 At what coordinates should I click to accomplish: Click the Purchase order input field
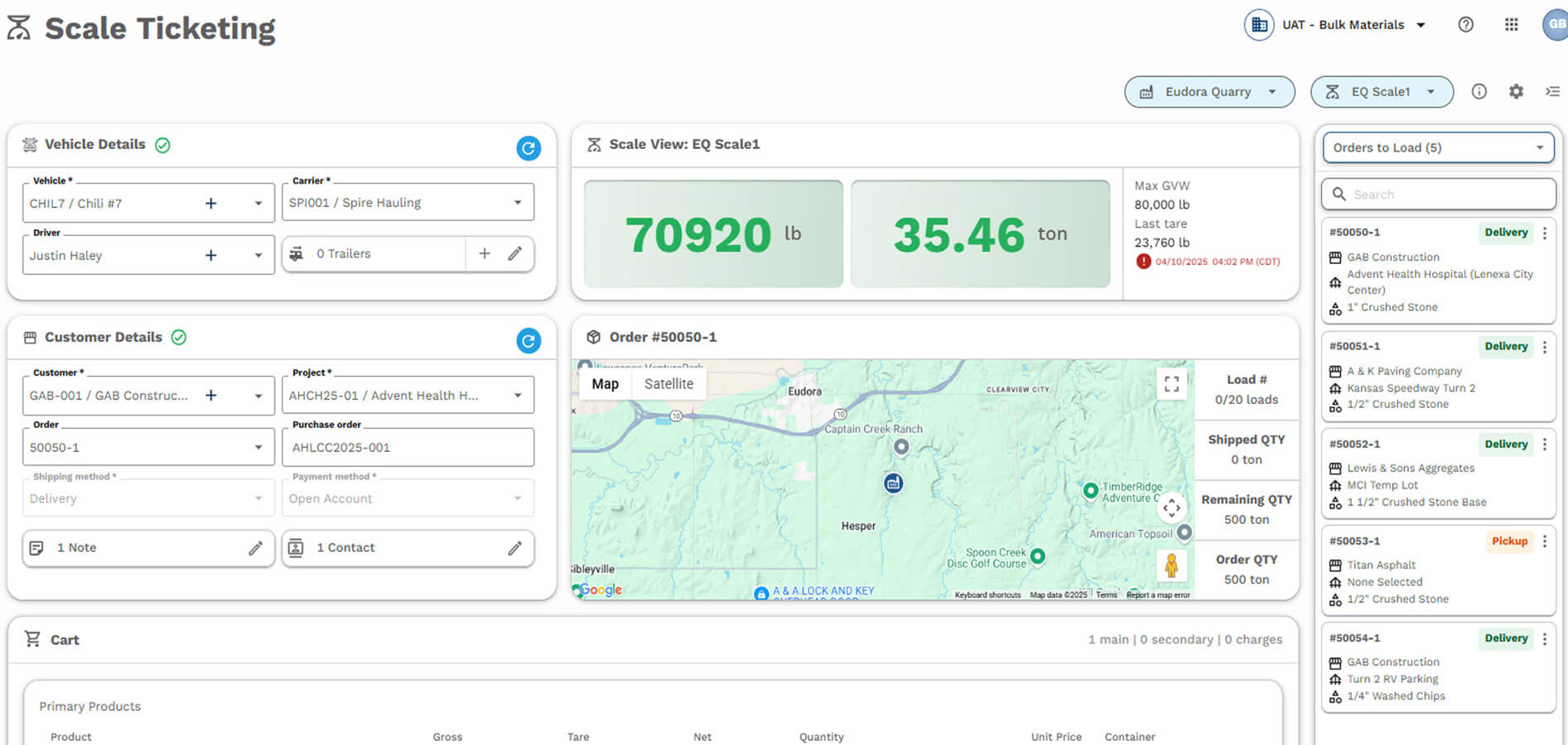(408, 448)
